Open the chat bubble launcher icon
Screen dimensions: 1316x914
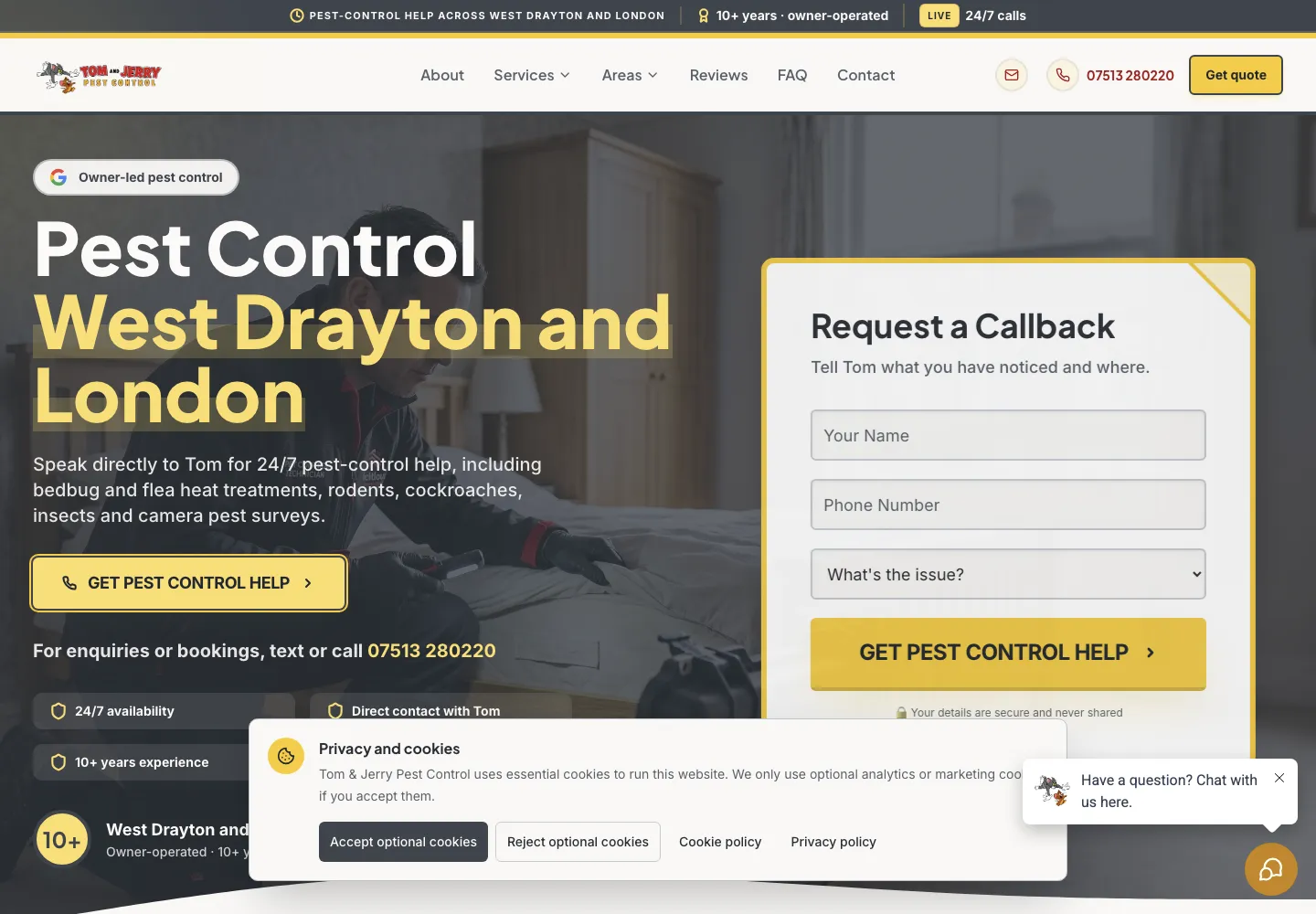1270,869
